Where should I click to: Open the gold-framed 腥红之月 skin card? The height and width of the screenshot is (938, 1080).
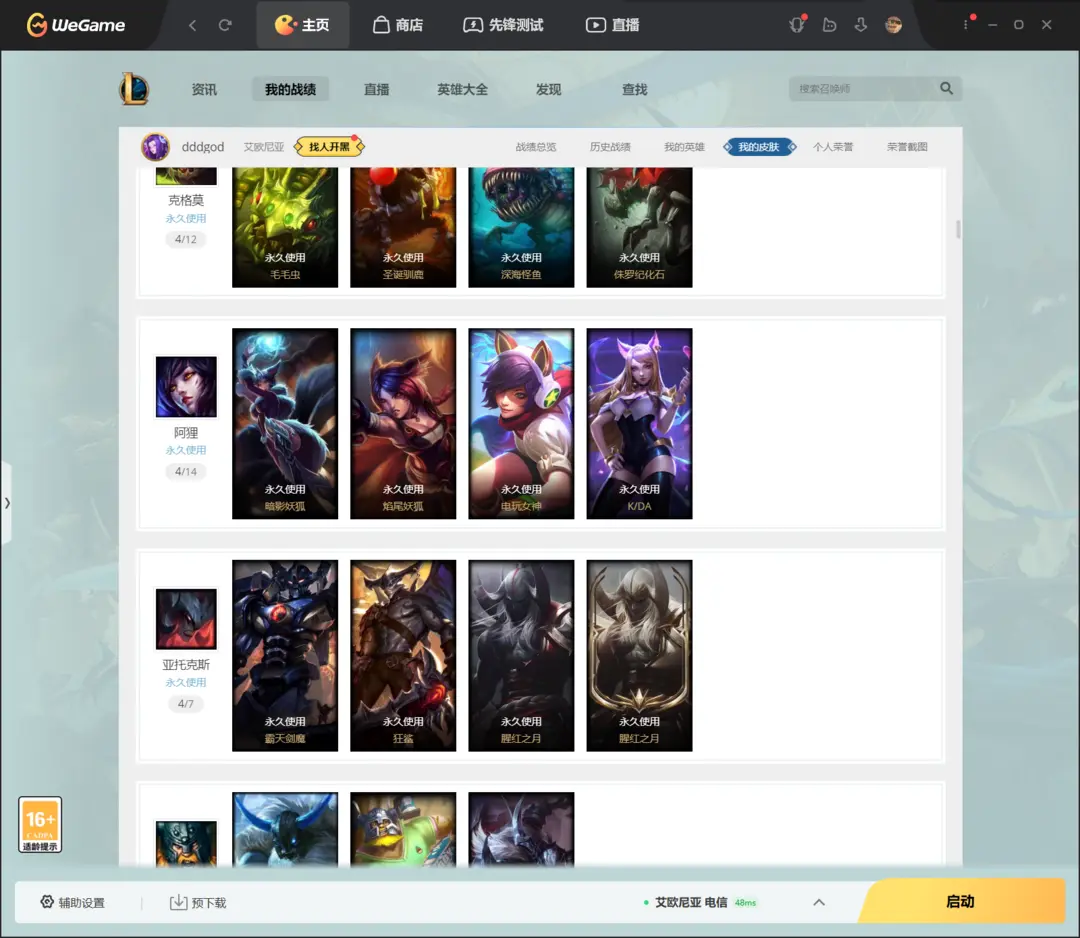[x=639, y=656]
